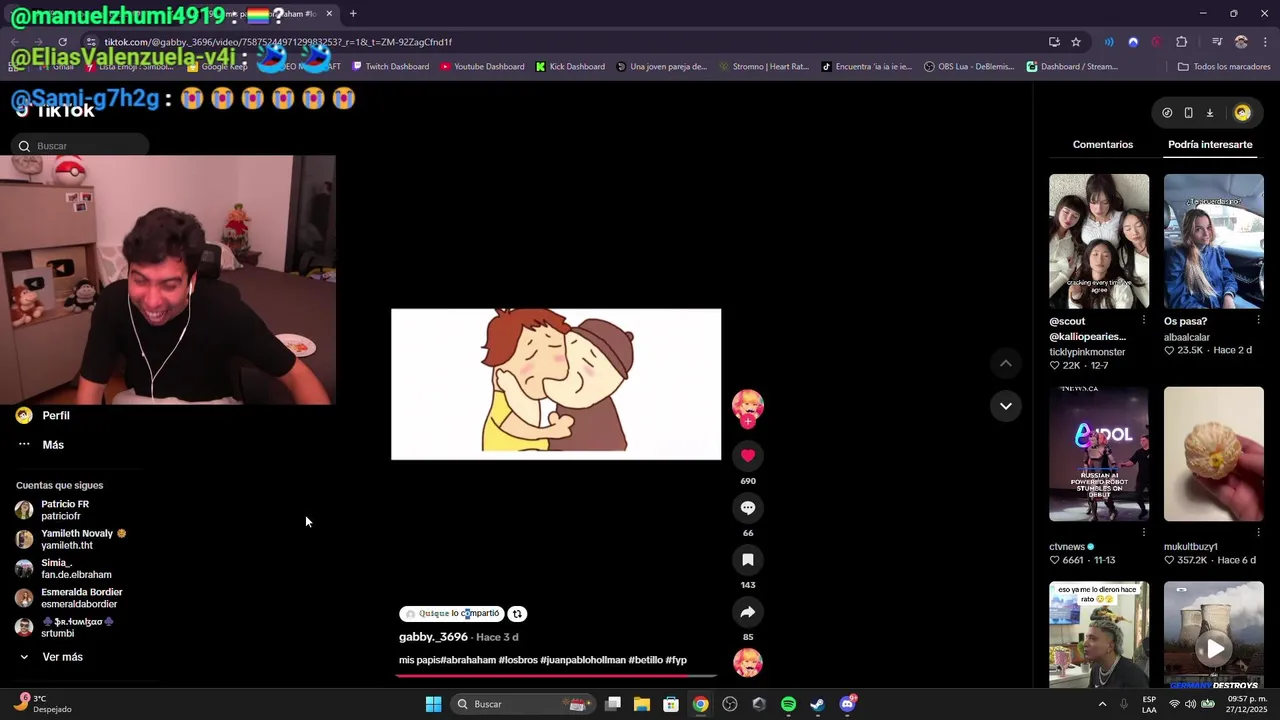The width and height of the screenshot is (1280, 720).
Task: Open three-dot menu on 'Os pasa?' card
Action: click(1258, 320)
